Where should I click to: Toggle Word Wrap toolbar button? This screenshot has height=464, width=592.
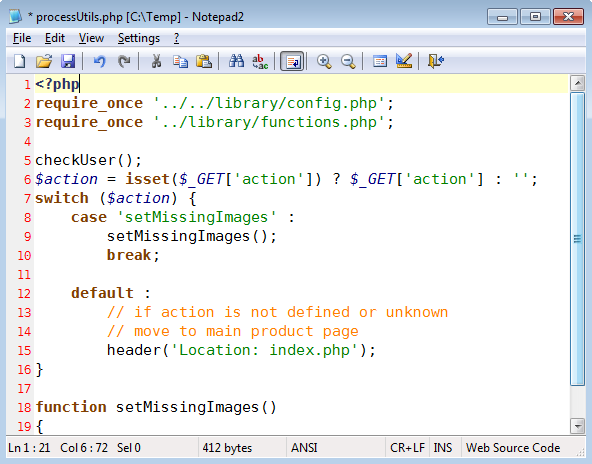pyautogui.click(x=292, y=61)
